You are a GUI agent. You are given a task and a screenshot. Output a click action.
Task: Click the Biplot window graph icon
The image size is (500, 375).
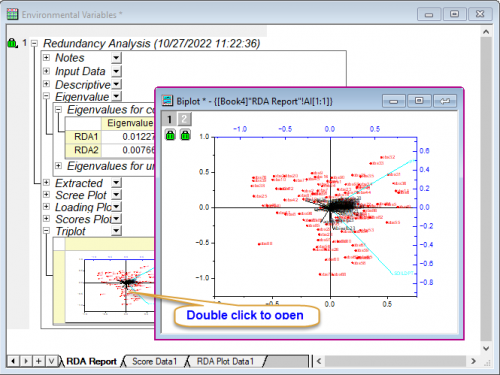(x=167, y=100)
